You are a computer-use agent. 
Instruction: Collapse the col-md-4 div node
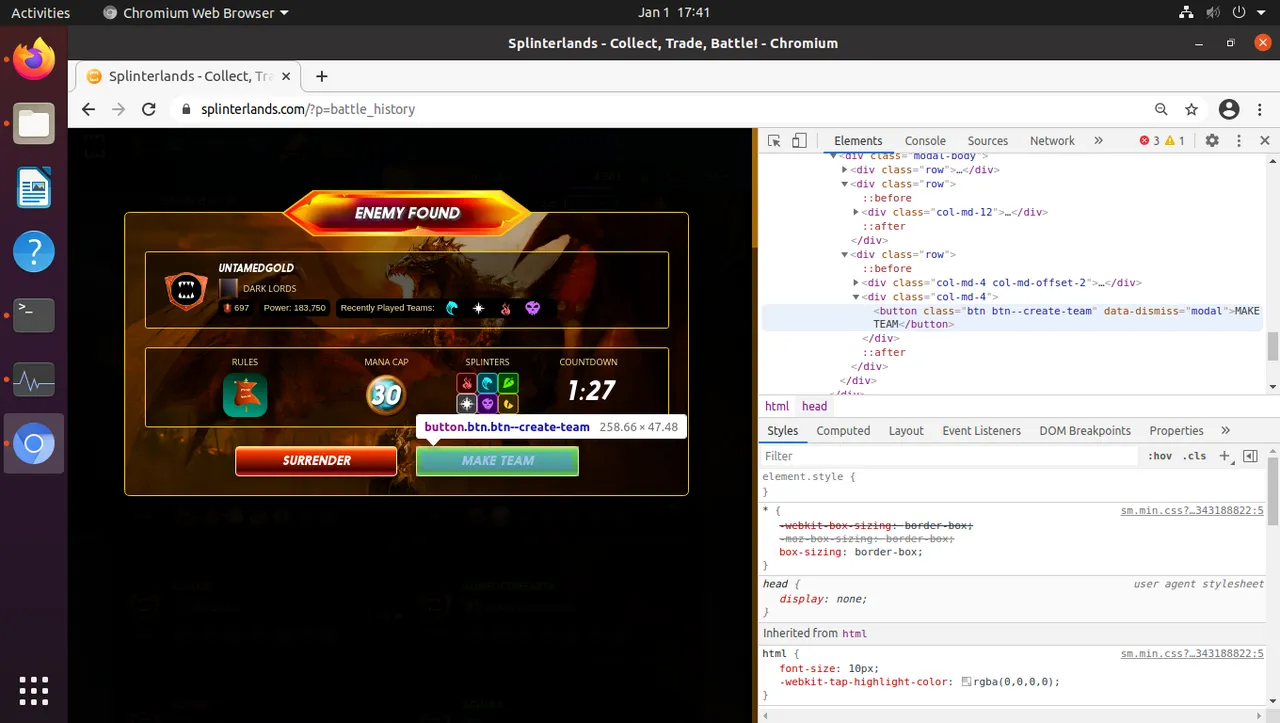point(856,297)
